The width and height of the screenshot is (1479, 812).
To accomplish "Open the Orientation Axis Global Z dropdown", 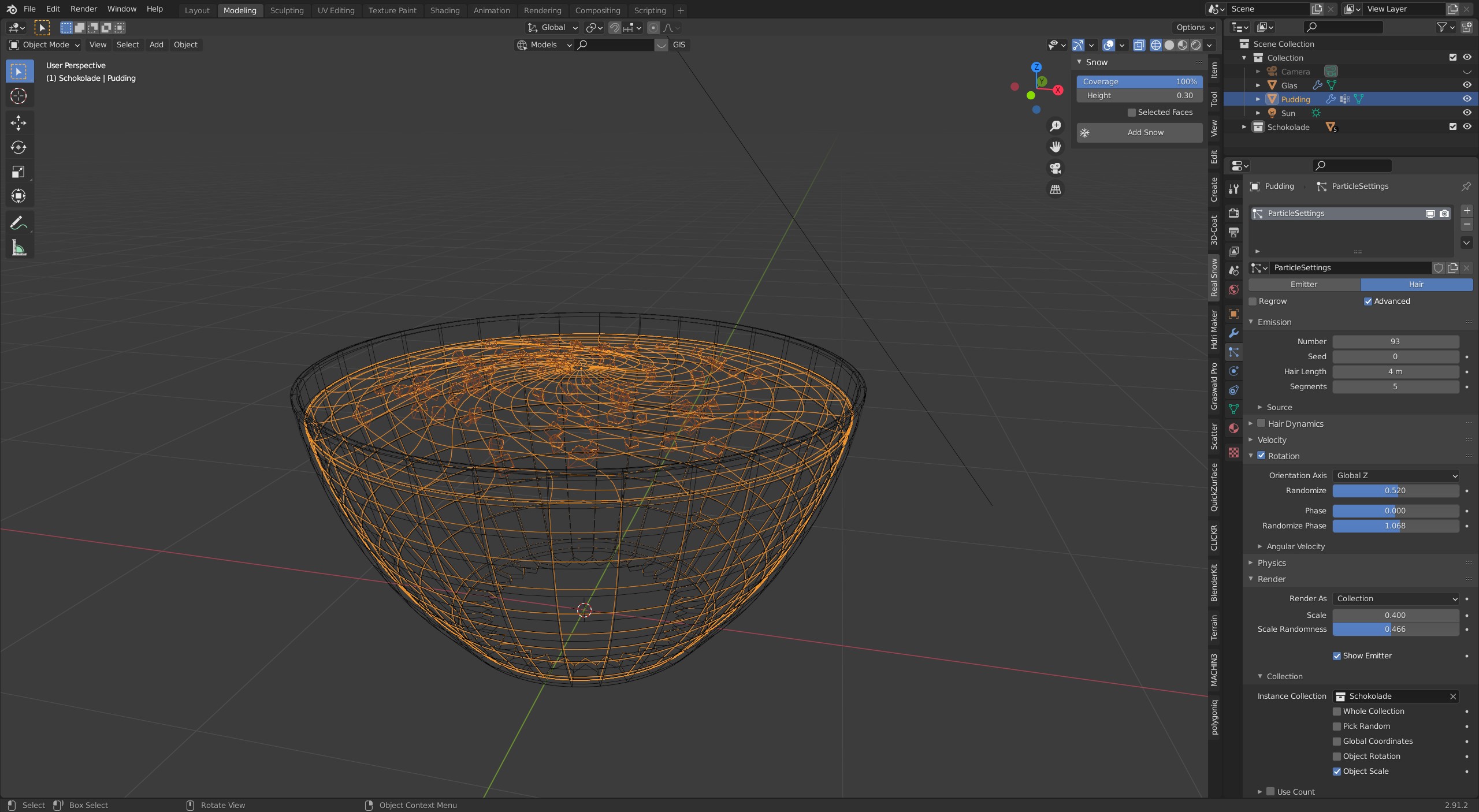I will coord(1396,476).
